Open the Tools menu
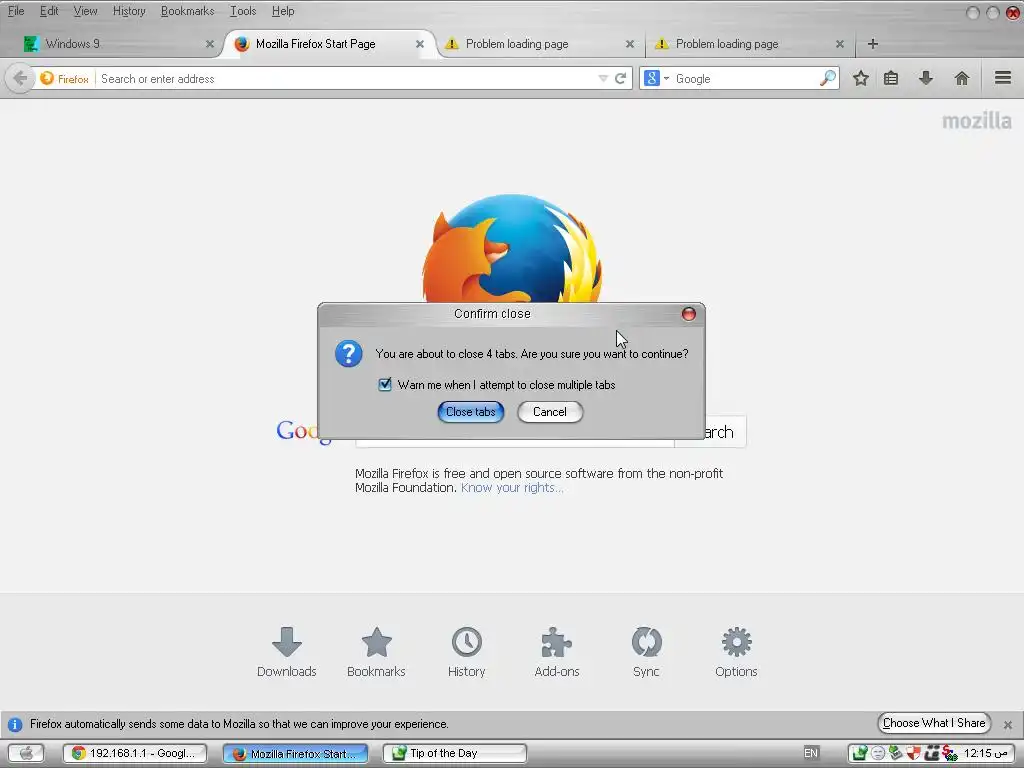The width and height of the screenshot is (1024, 768). tap(243, 11)
